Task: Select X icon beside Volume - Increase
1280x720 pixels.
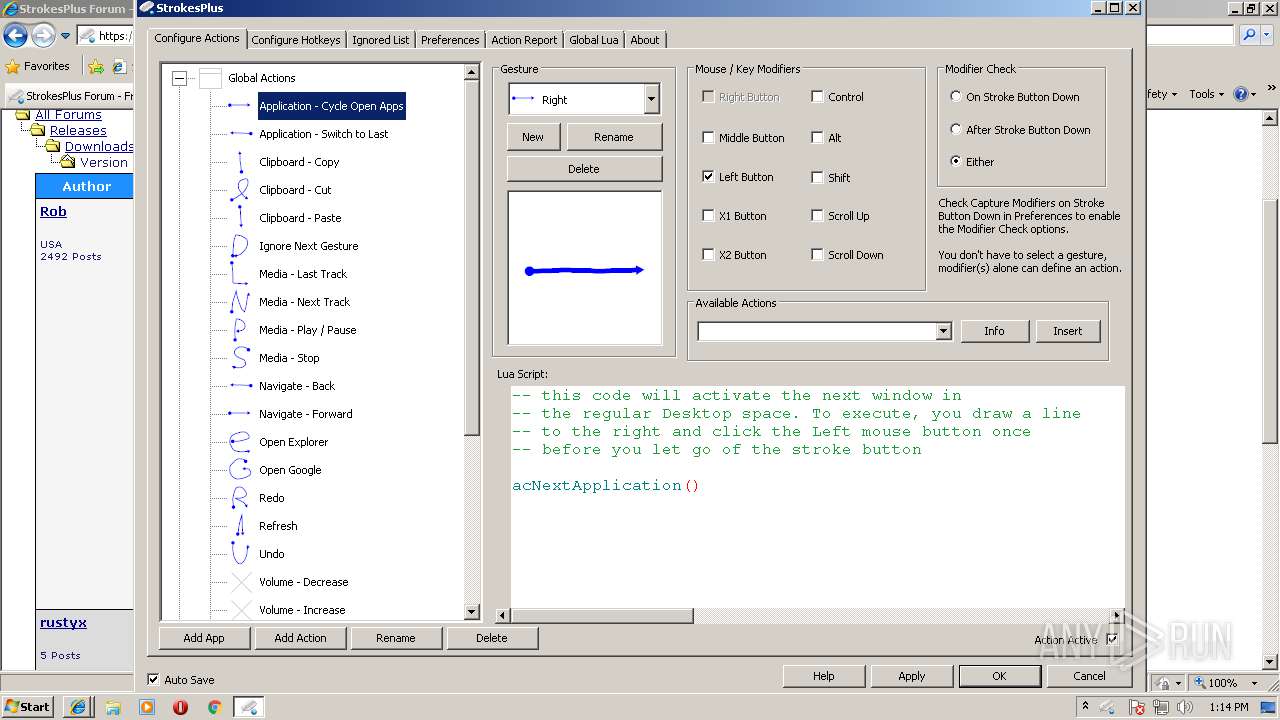Action: coord(240,610)
